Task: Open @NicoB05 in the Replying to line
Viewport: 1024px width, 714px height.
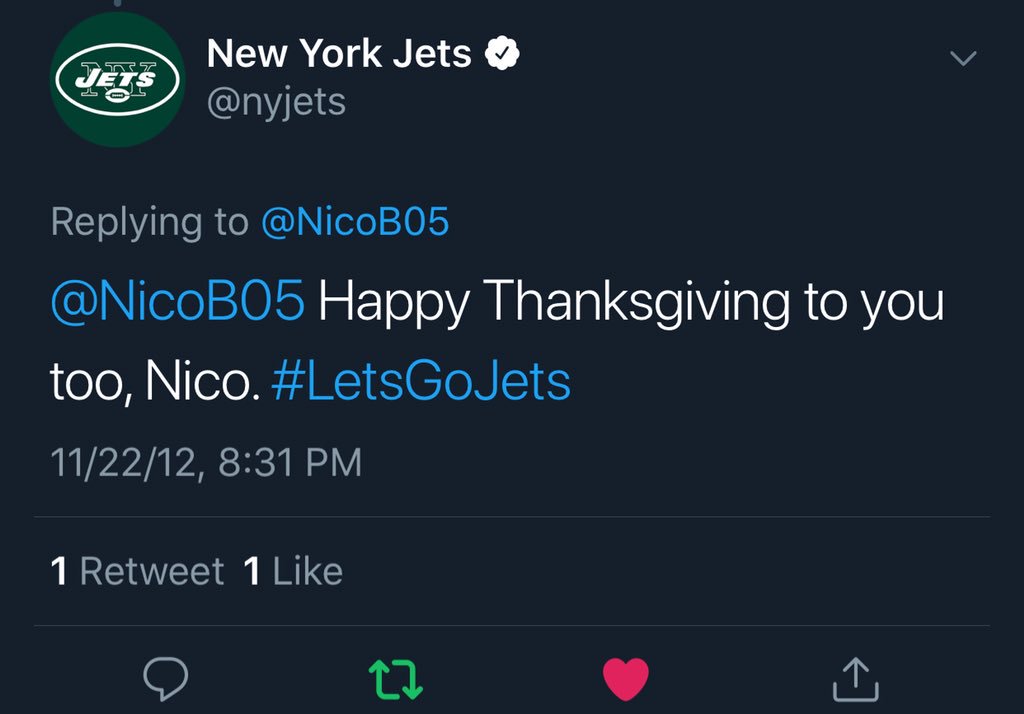Action: 354,222
